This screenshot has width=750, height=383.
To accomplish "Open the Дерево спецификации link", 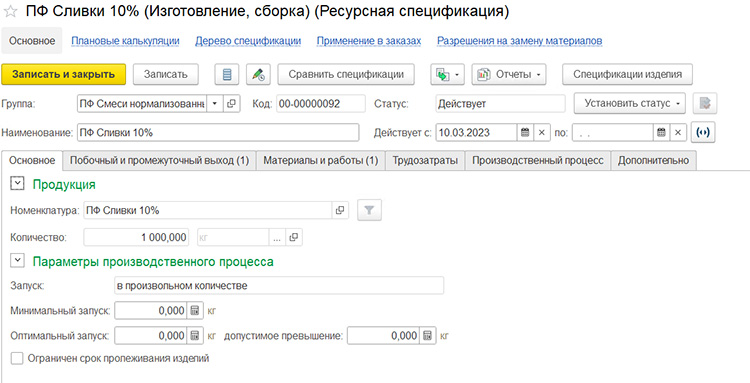I will (x=248, y=41).
